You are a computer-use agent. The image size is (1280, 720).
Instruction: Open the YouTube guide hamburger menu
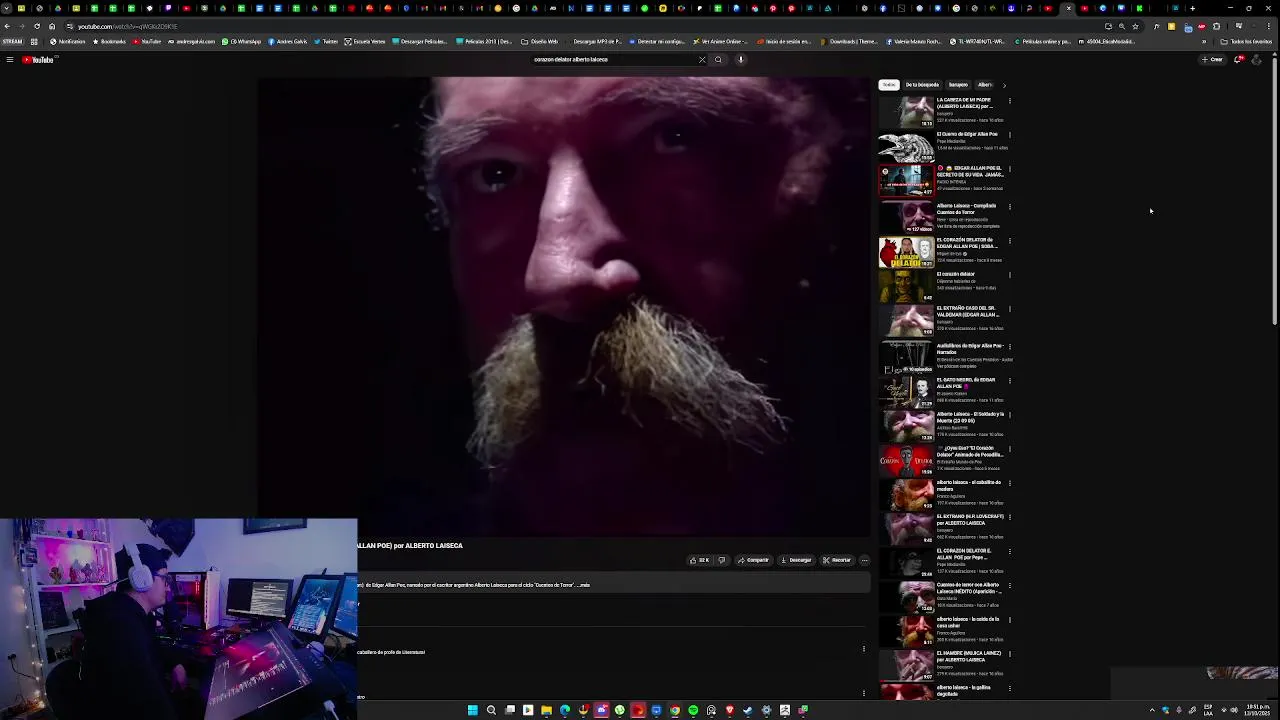[9, 59]
